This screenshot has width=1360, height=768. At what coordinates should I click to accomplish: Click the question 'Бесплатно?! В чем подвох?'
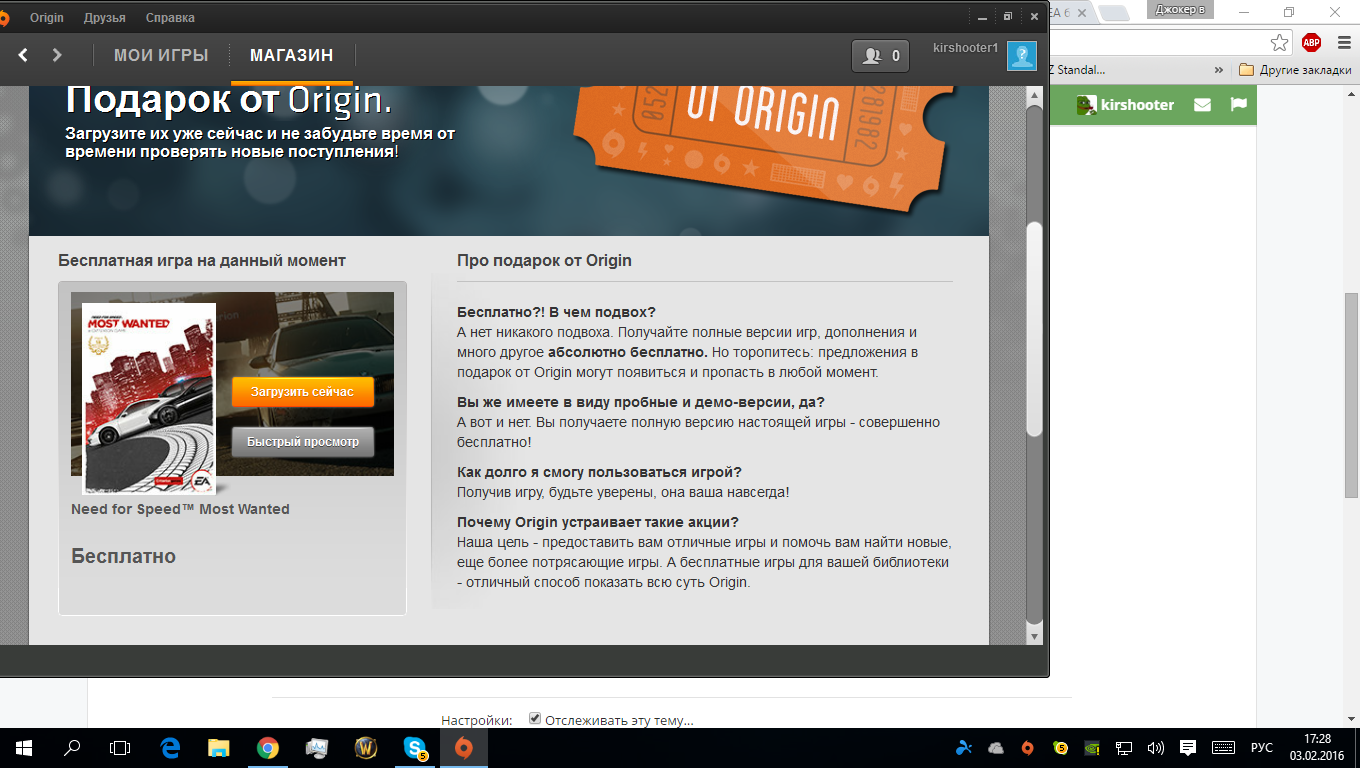point(556,312)
